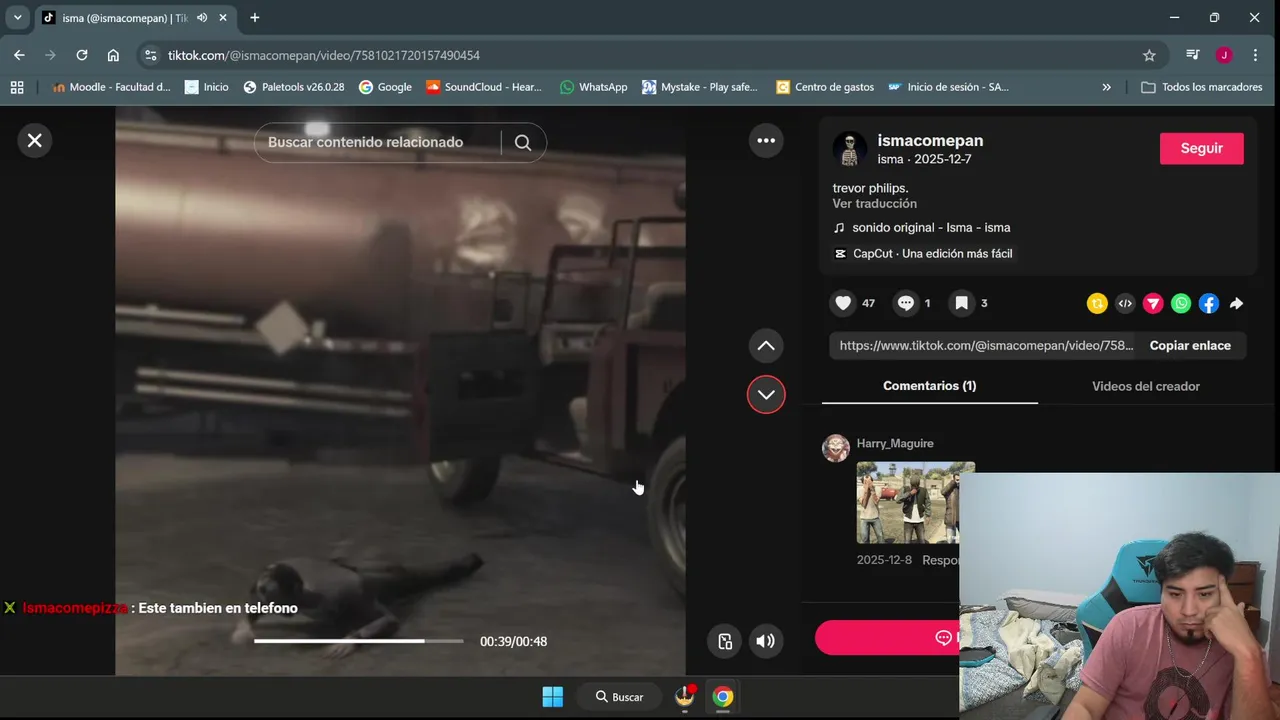Open the ismacomepan profile name
Image resolution: width=1280 pixels, height=720 pixels.
(930, 141)
